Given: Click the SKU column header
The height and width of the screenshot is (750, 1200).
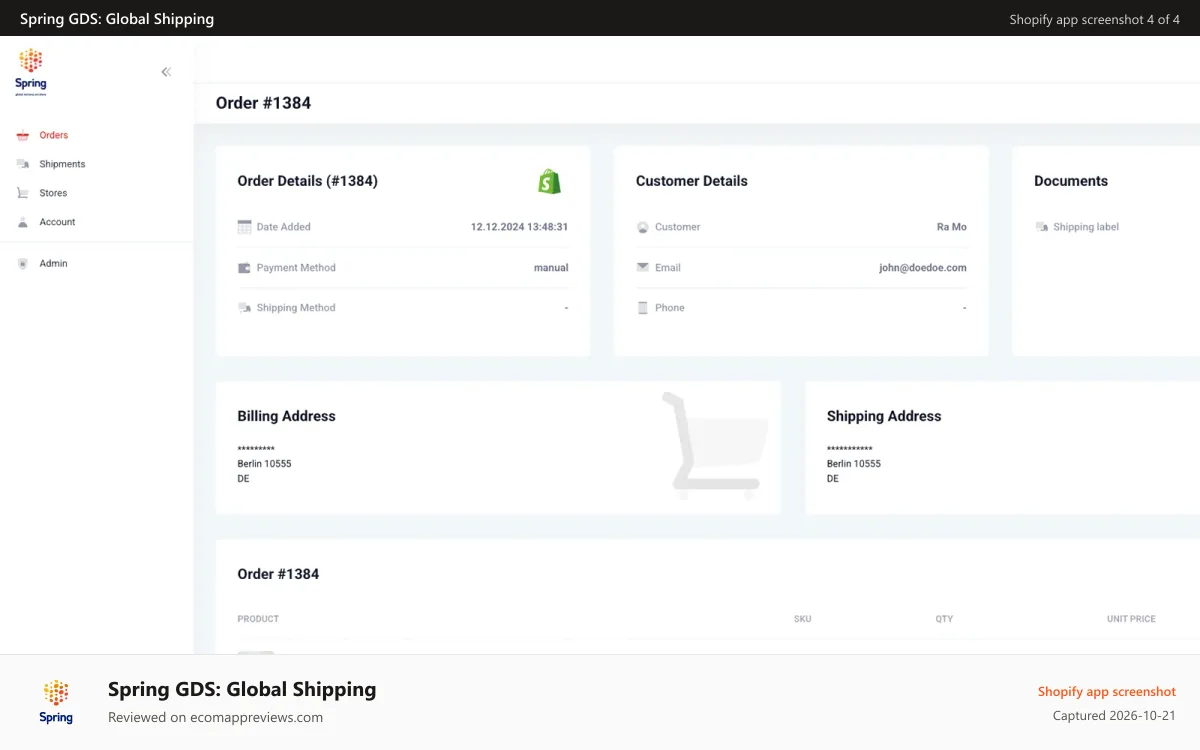Looking at the screenshot, I should [802, 619].
